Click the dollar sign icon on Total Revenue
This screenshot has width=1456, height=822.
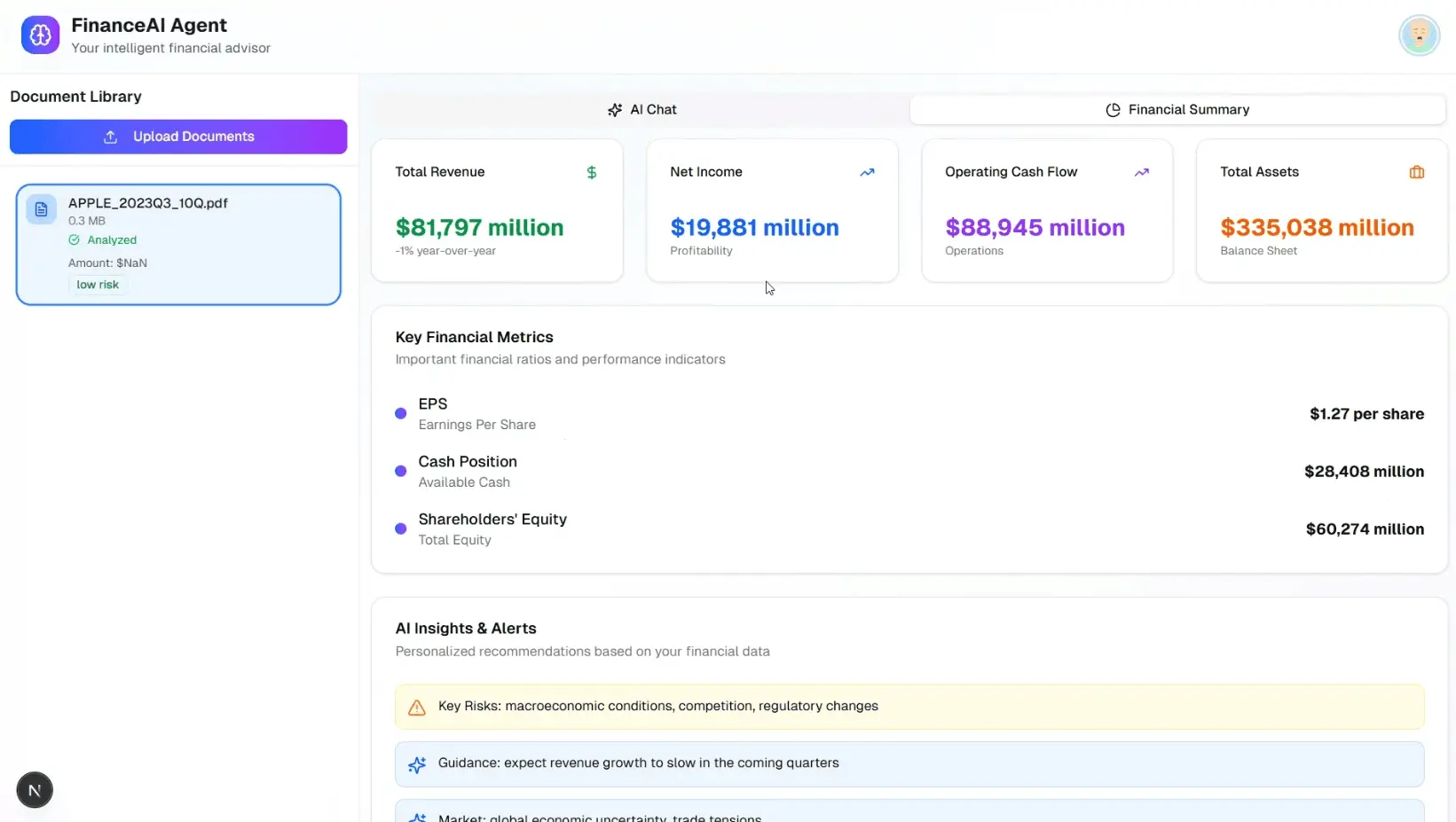point(592,173)
